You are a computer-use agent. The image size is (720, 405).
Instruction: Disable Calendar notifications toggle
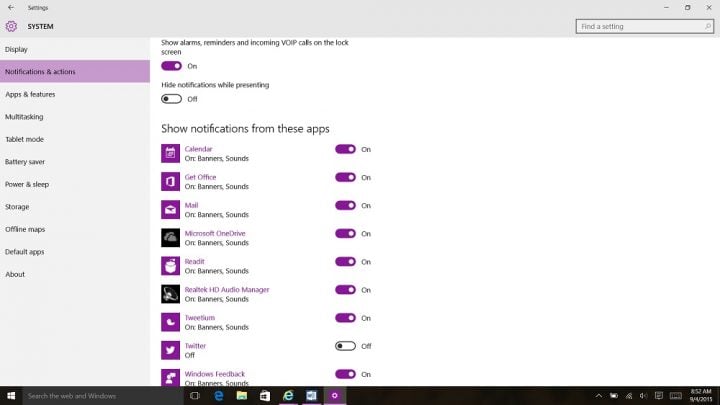(345, 149)
